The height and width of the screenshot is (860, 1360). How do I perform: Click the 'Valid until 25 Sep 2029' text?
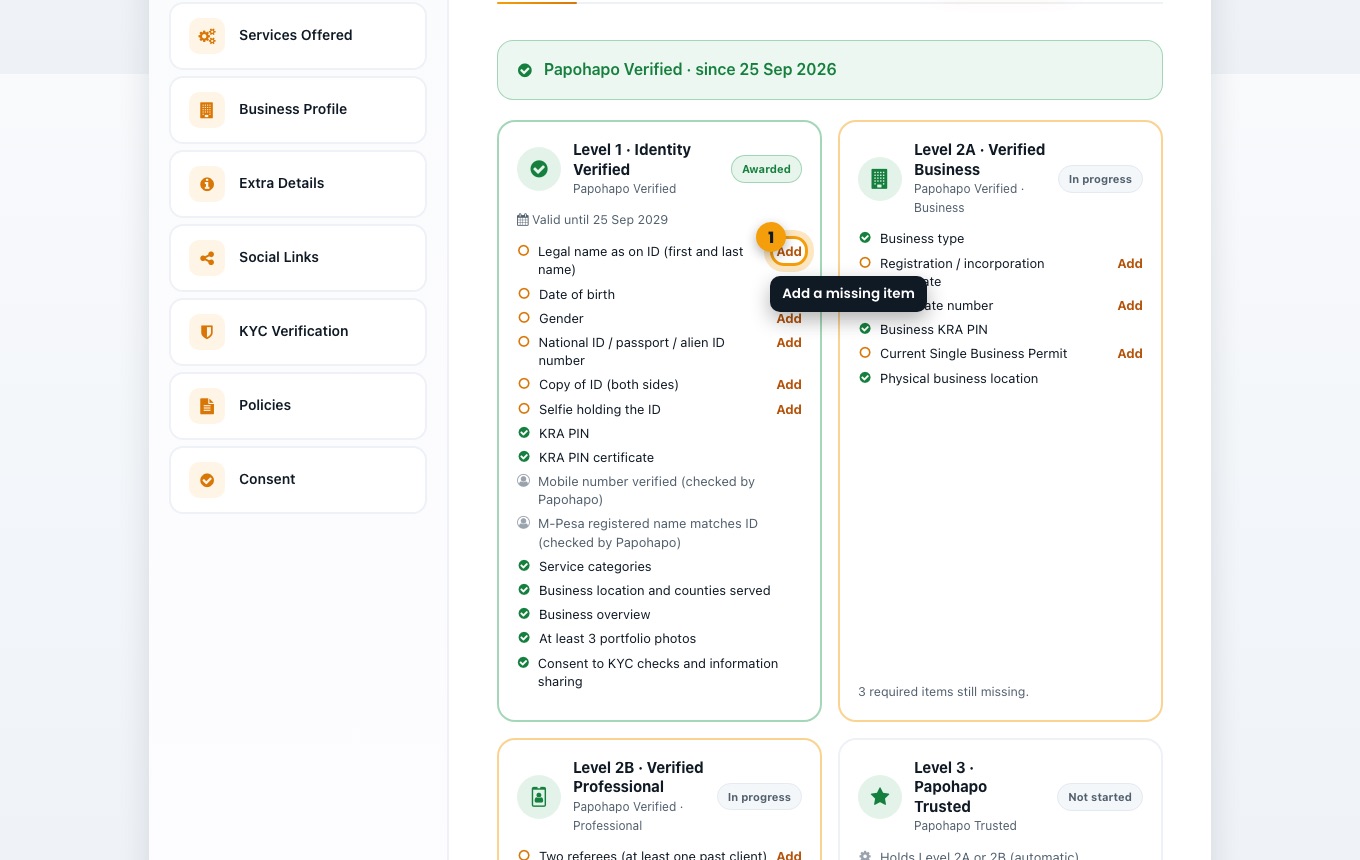coord(600,220)
